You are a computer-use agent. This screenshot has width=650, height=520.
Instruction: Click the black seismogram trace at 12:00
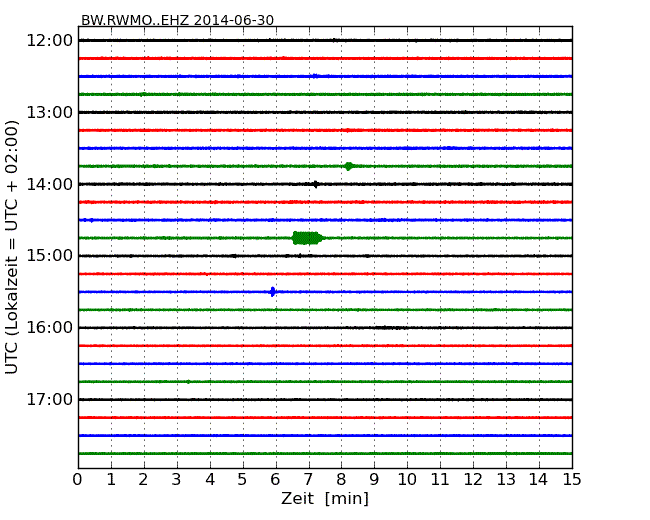325,40
